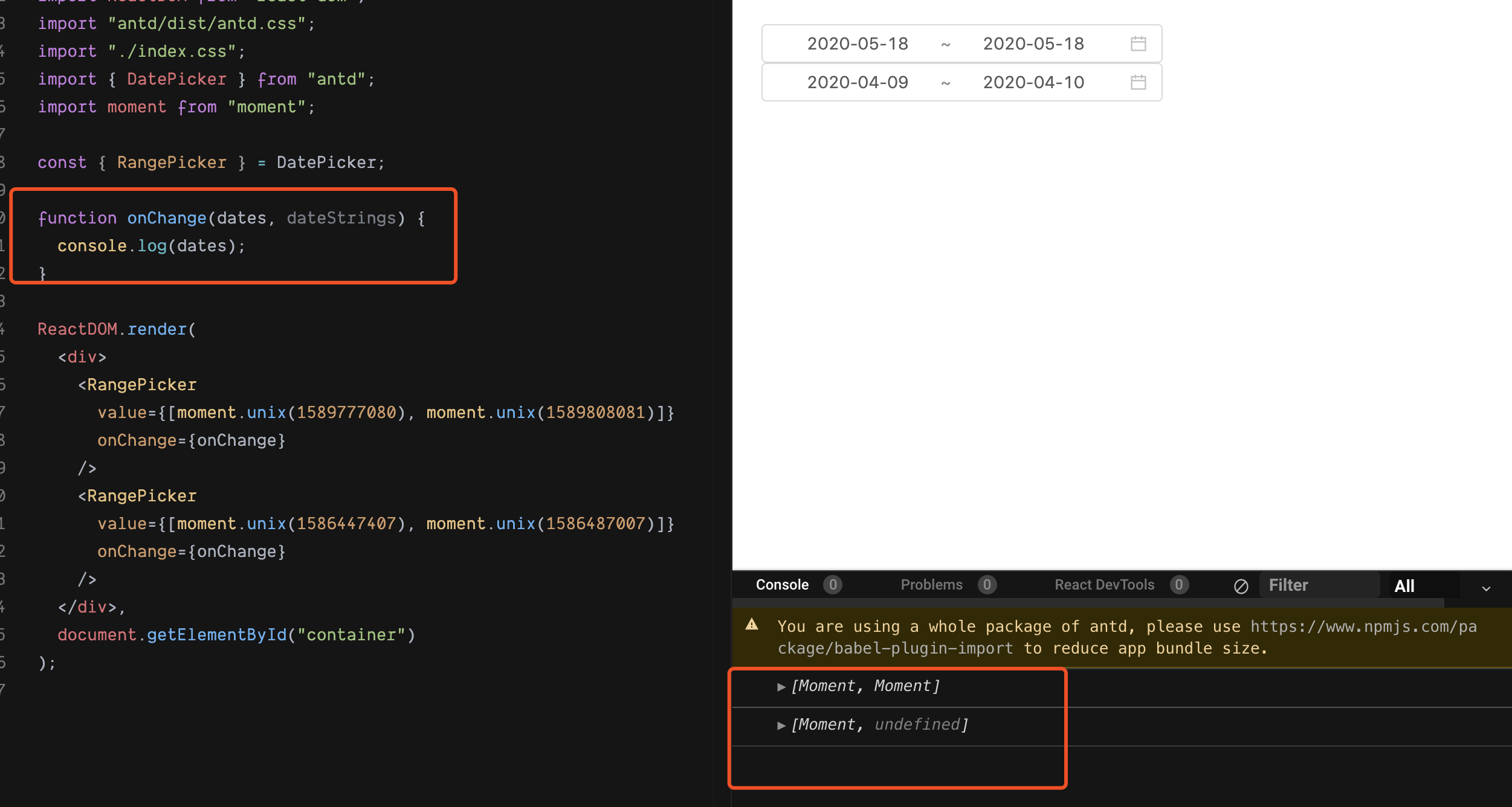Image resolution: width=1512 pixels, height=807 pixels.
Task: Click the Console tab's 0 count badge
Action: [832, 585]
